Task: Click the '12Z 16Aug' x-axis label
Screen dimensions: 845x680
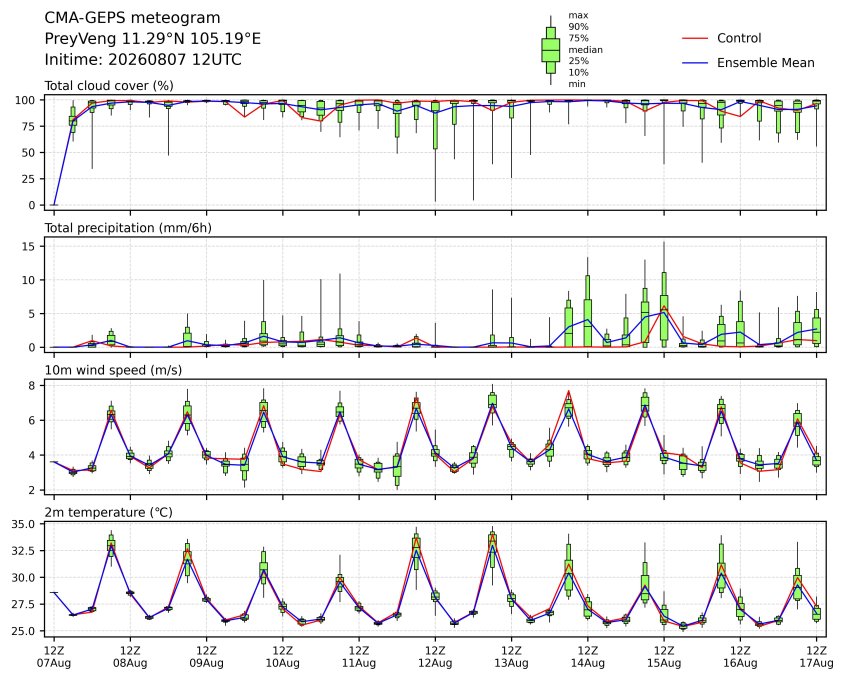Action: 740,657
